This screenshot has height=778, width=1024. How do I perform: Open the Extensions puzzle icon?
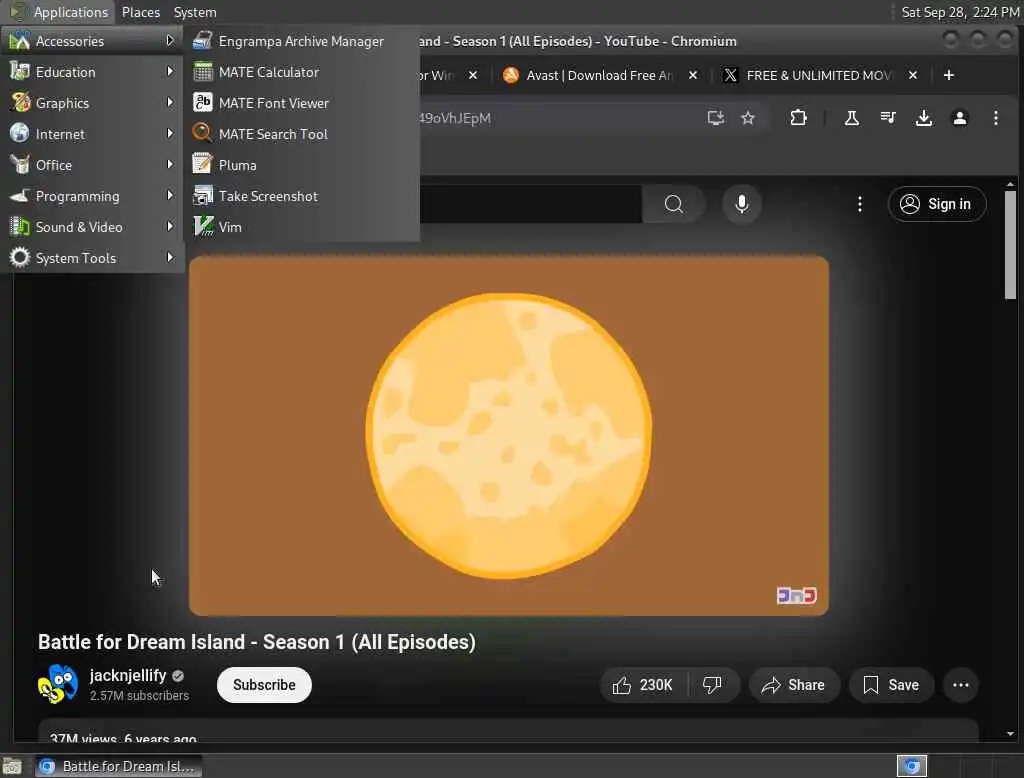(798, 118)
